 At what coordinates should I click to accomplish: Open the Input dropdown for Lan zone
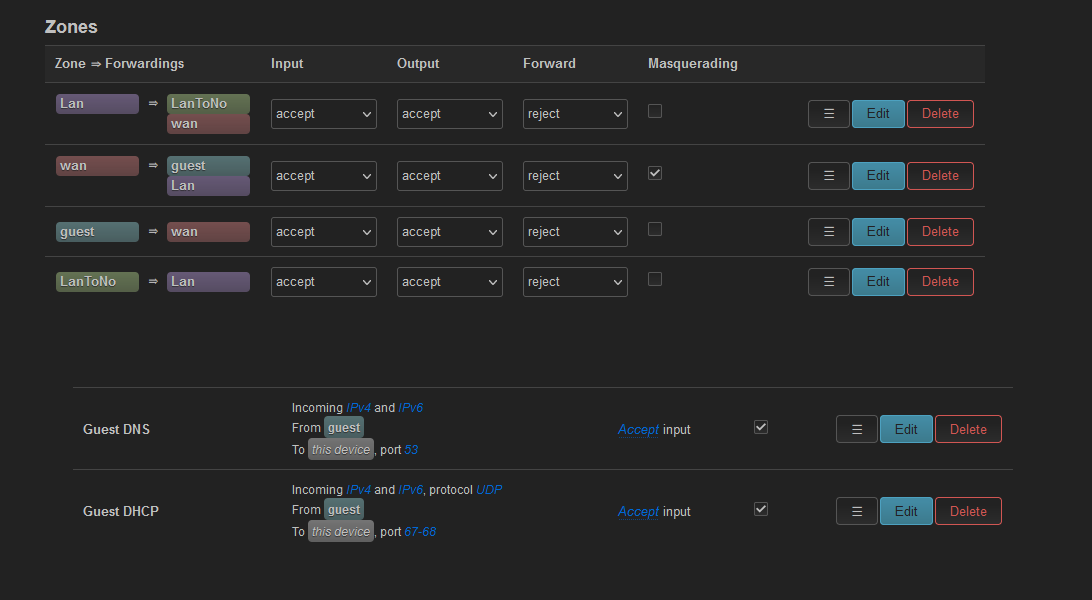[323, 114]
